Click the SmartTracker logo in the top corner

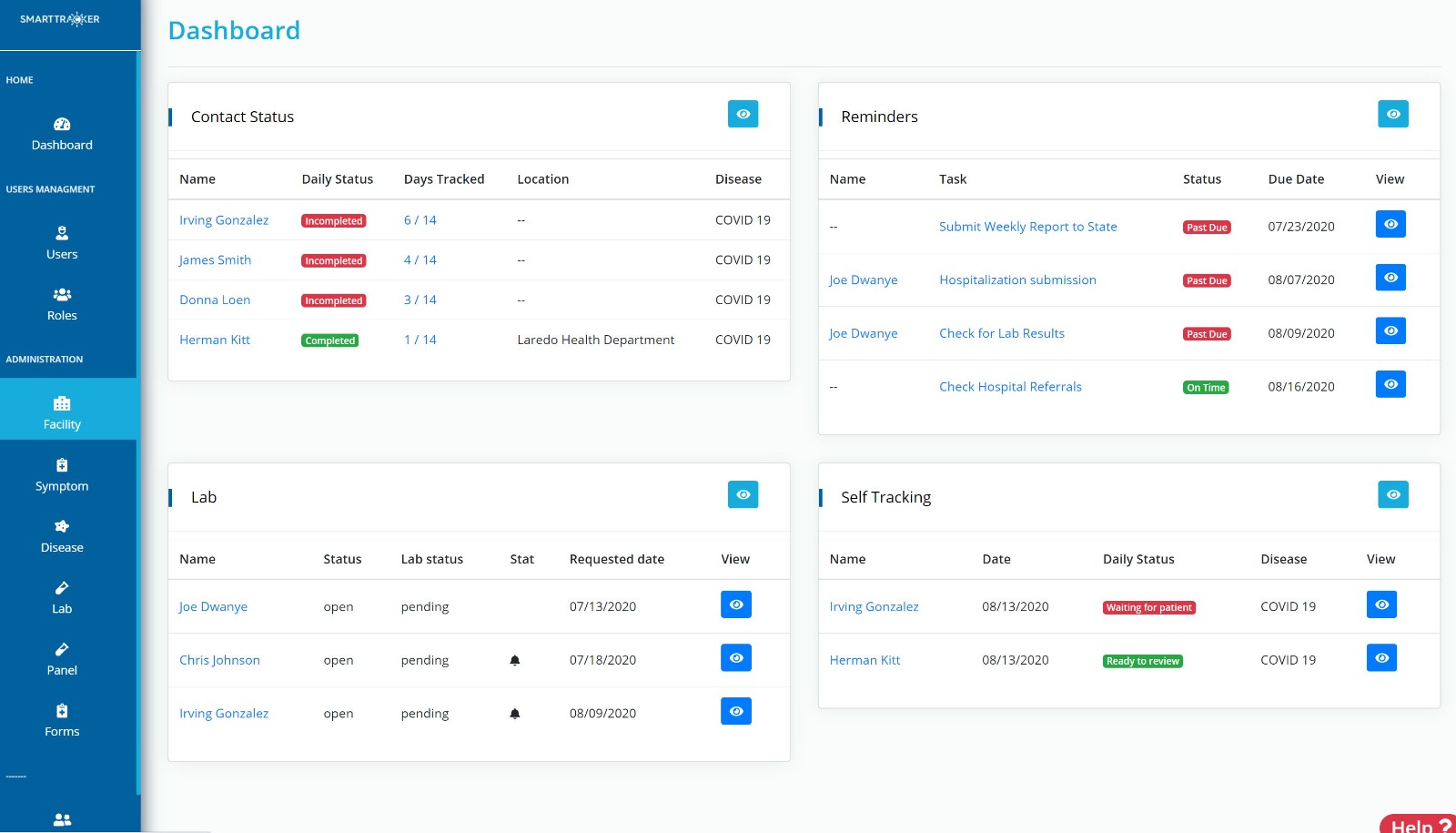(58, 18)
